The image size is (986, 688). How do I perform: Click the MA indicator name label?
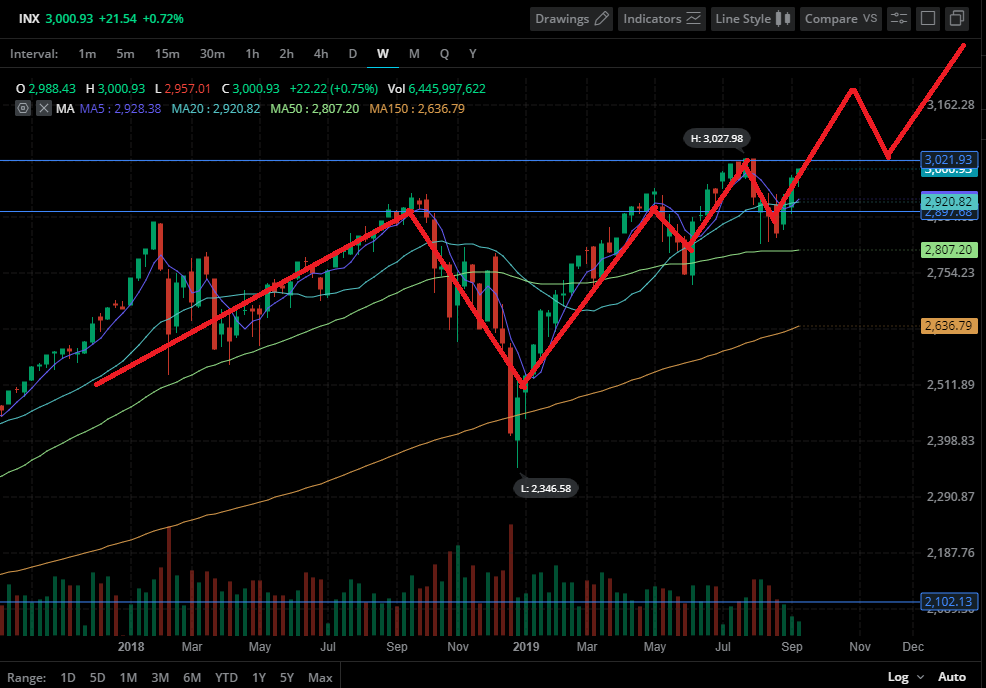pos(65,108)
